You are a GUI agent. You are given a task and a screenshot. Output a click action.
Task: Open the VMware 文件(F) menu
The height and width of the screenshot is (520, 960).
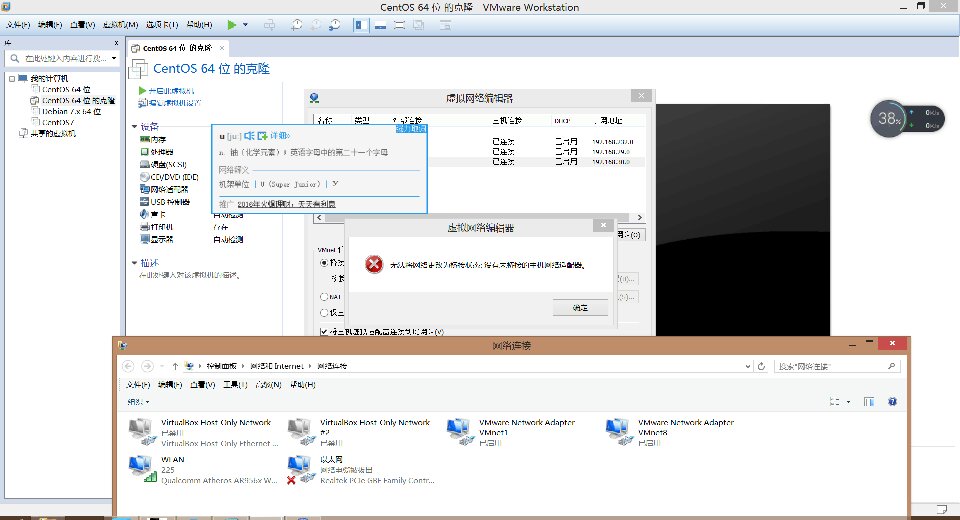[x=18, y=25]
